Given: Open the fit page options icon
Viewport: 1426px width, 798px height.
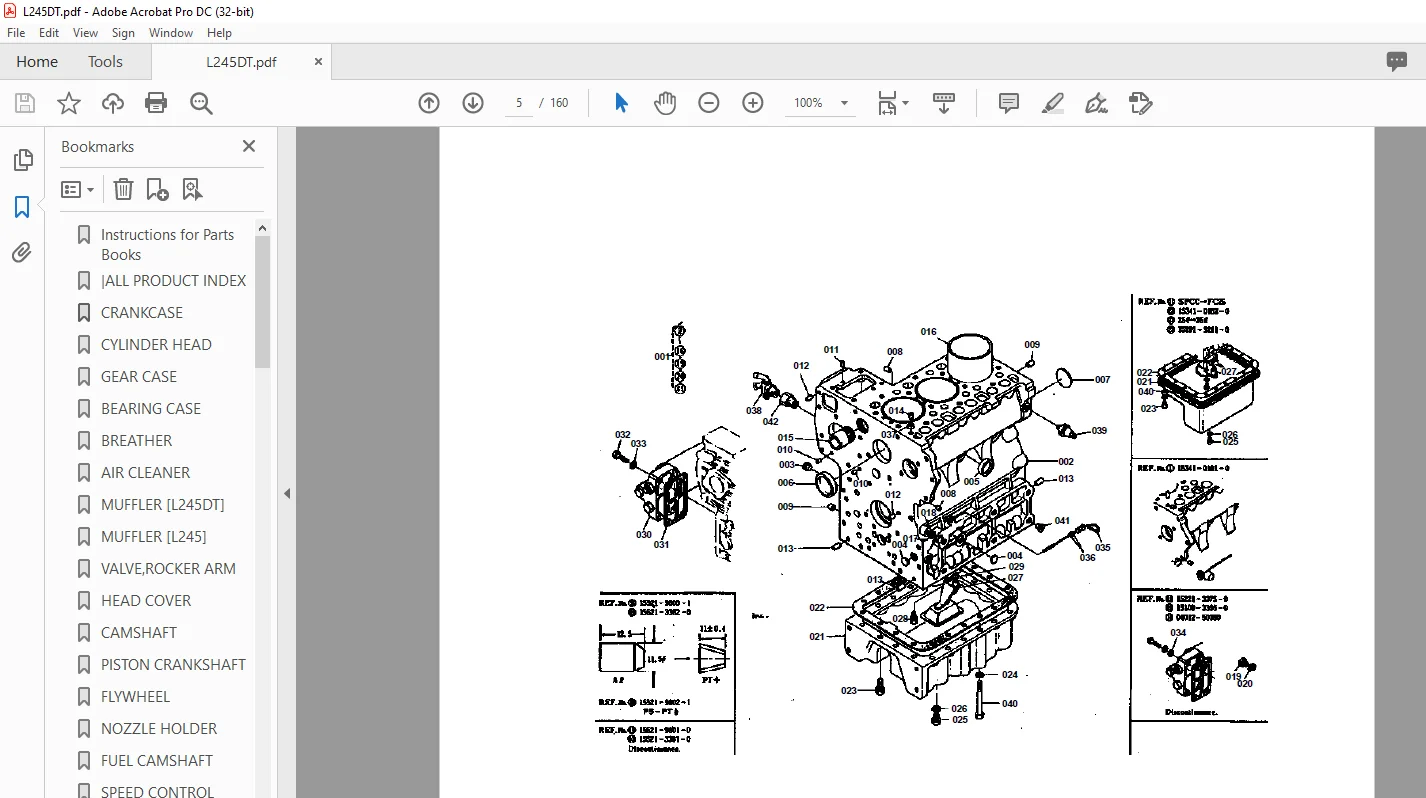Looking at the screenshot, I should point(892,103).
